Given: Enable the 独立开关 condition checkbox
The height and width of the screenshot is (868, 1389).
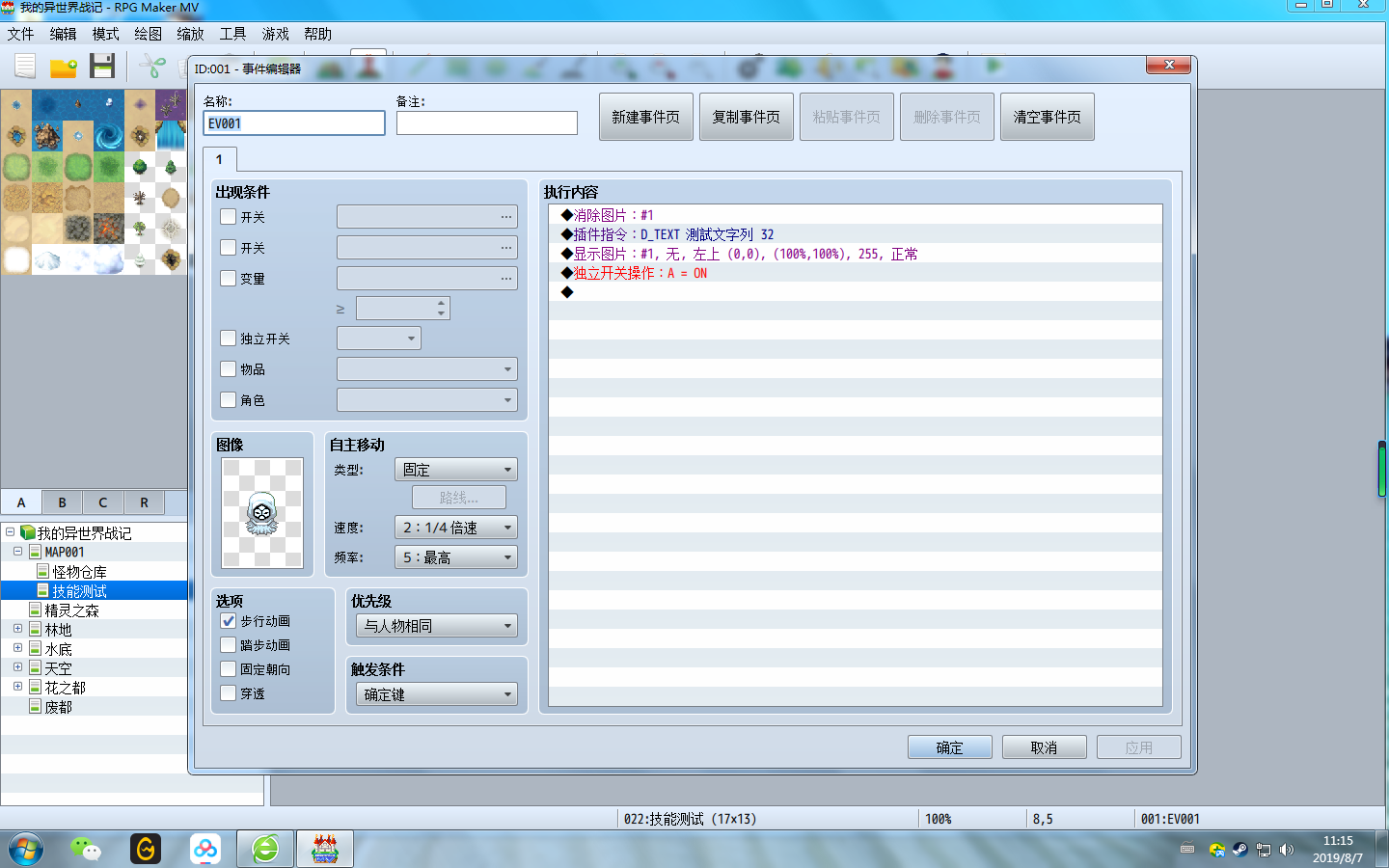Looking at the screenshot, I should pyautogui.click(x=229, y=339).
